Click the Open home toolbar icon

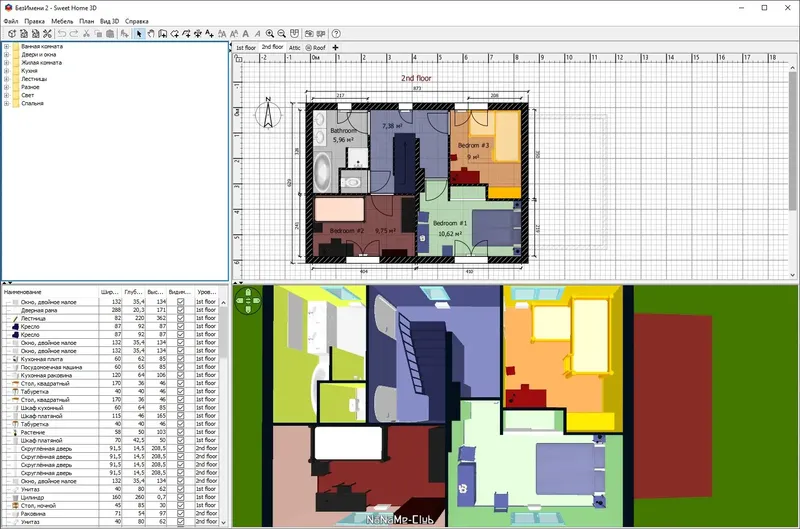point(23,34)
